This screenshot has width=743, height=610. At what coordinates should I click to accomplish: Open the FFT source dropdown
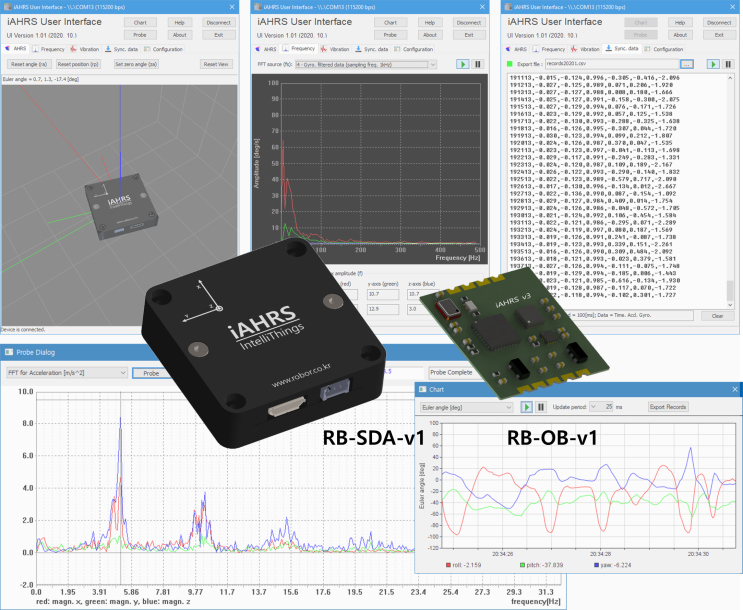click(366, 64)
